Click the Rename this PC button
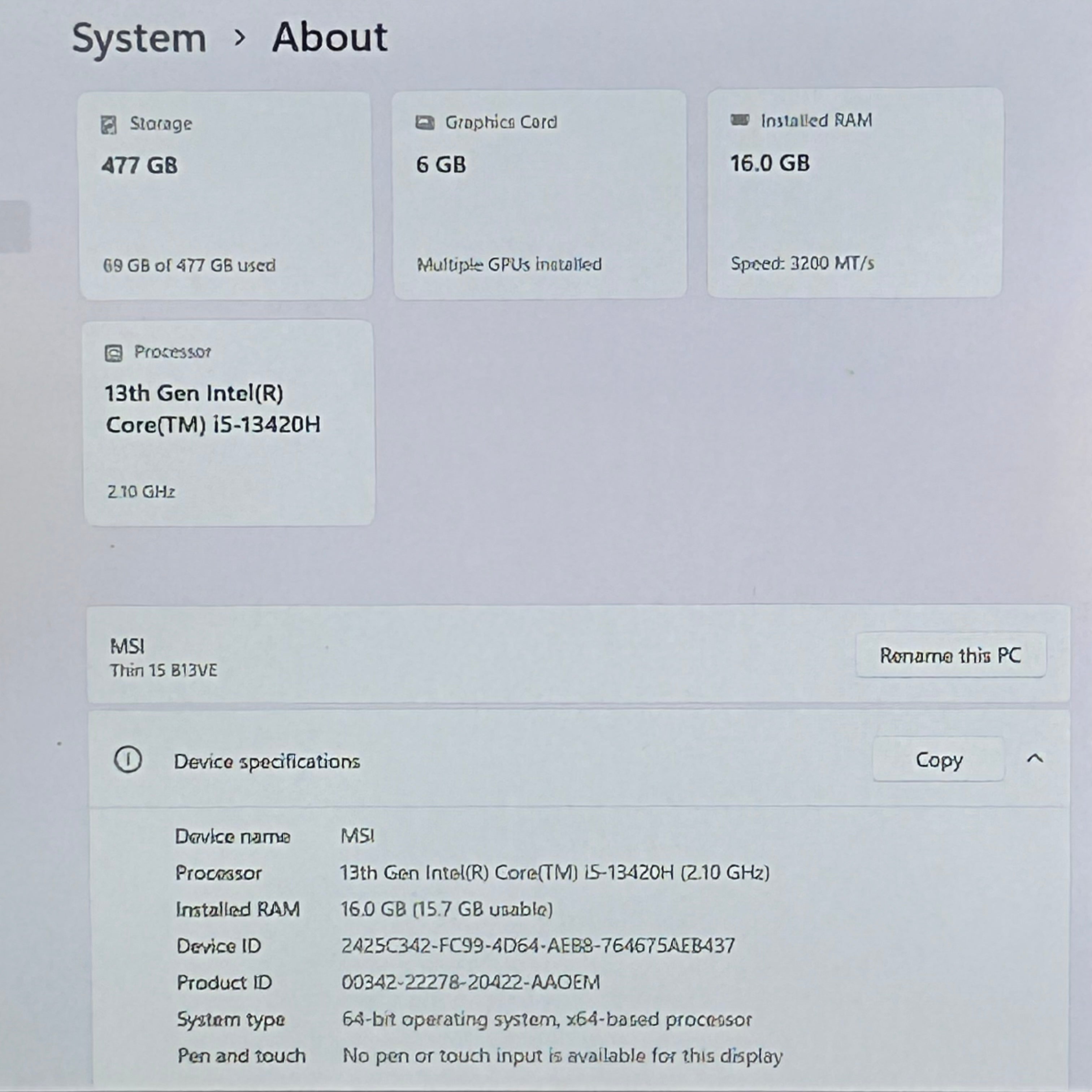Screen dimensions: 1092x1092 (951, 655)
